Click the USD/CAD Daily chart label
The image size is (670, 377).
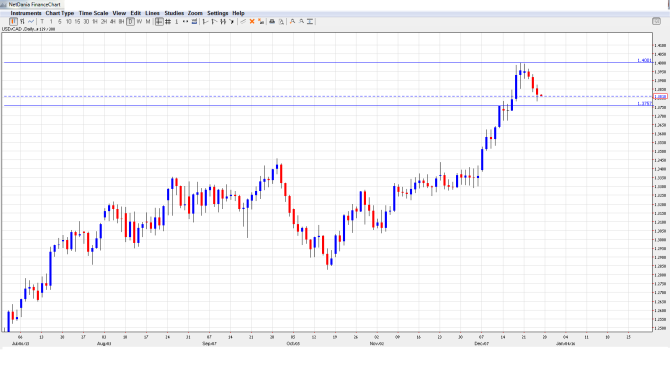click(x=28, y=29)
